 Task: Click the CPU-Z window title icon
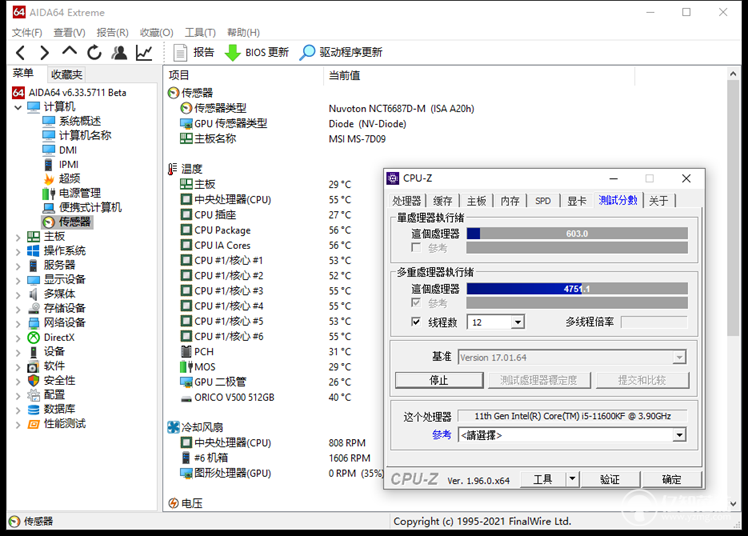pyautogui.click(x=393, y=178)
